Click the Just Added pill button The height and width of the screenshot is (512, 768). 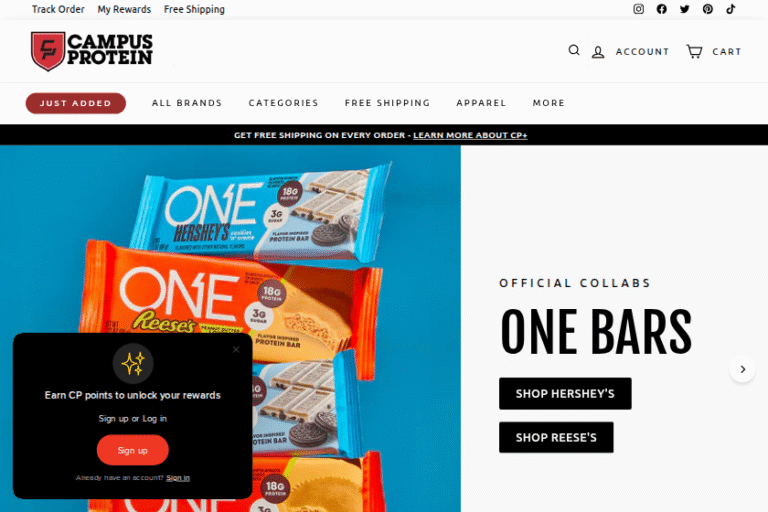point(76,103)
